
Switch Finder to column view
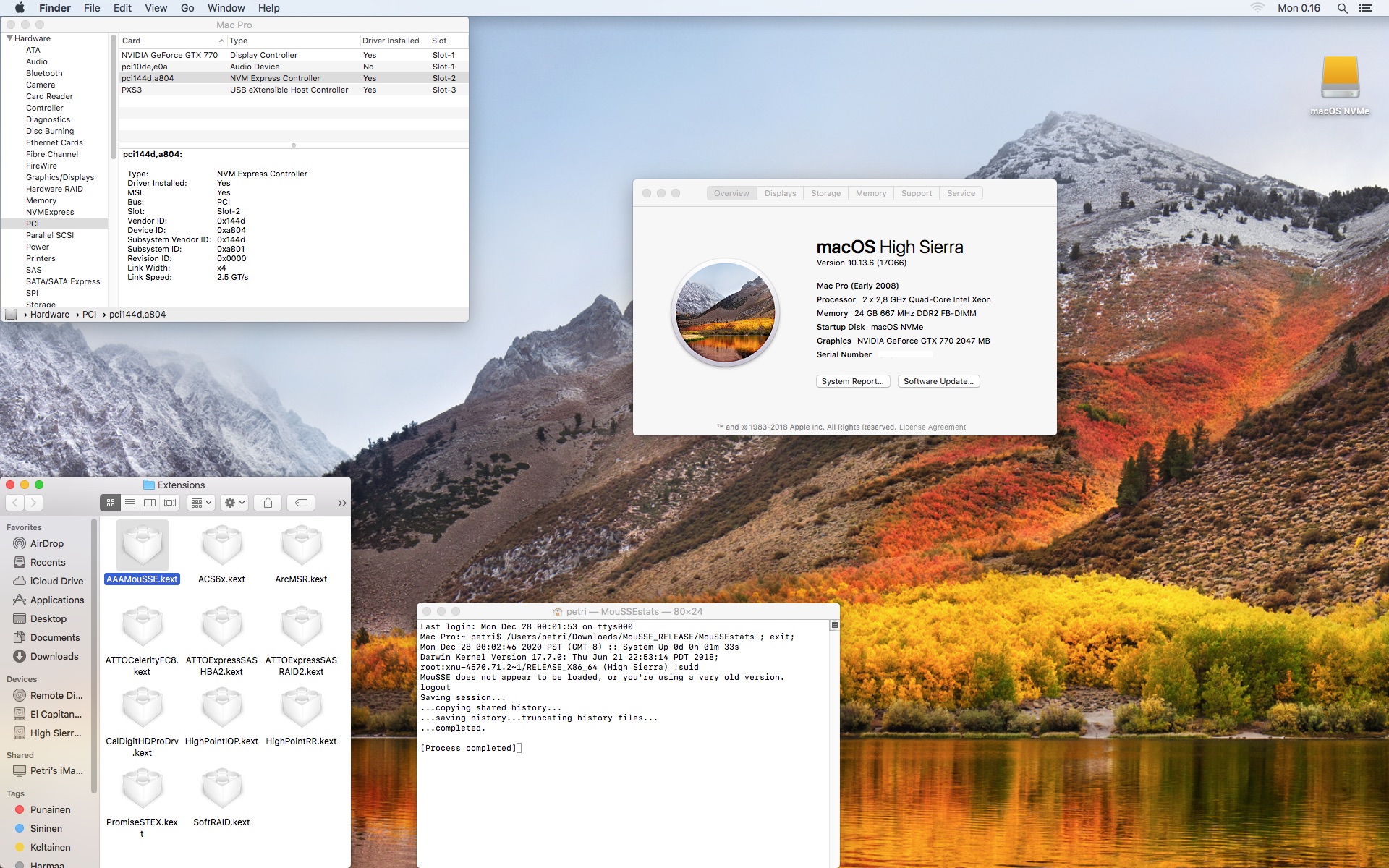(x=150, y=503)
